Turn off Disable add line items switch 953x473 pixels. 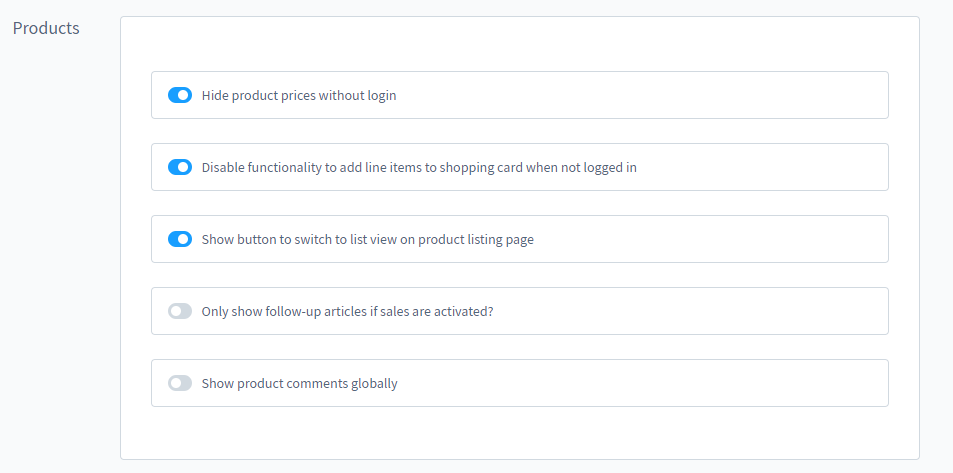(180, 167)
